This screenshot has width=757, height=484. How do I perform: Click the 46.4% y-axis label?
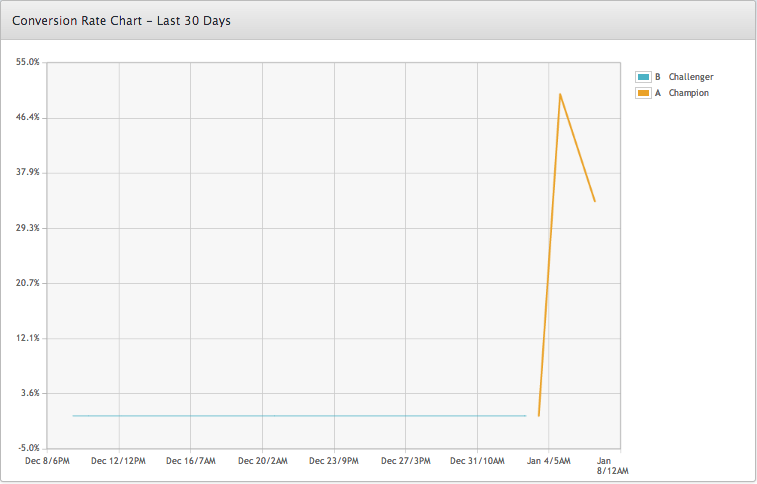[x=27, y=117]
